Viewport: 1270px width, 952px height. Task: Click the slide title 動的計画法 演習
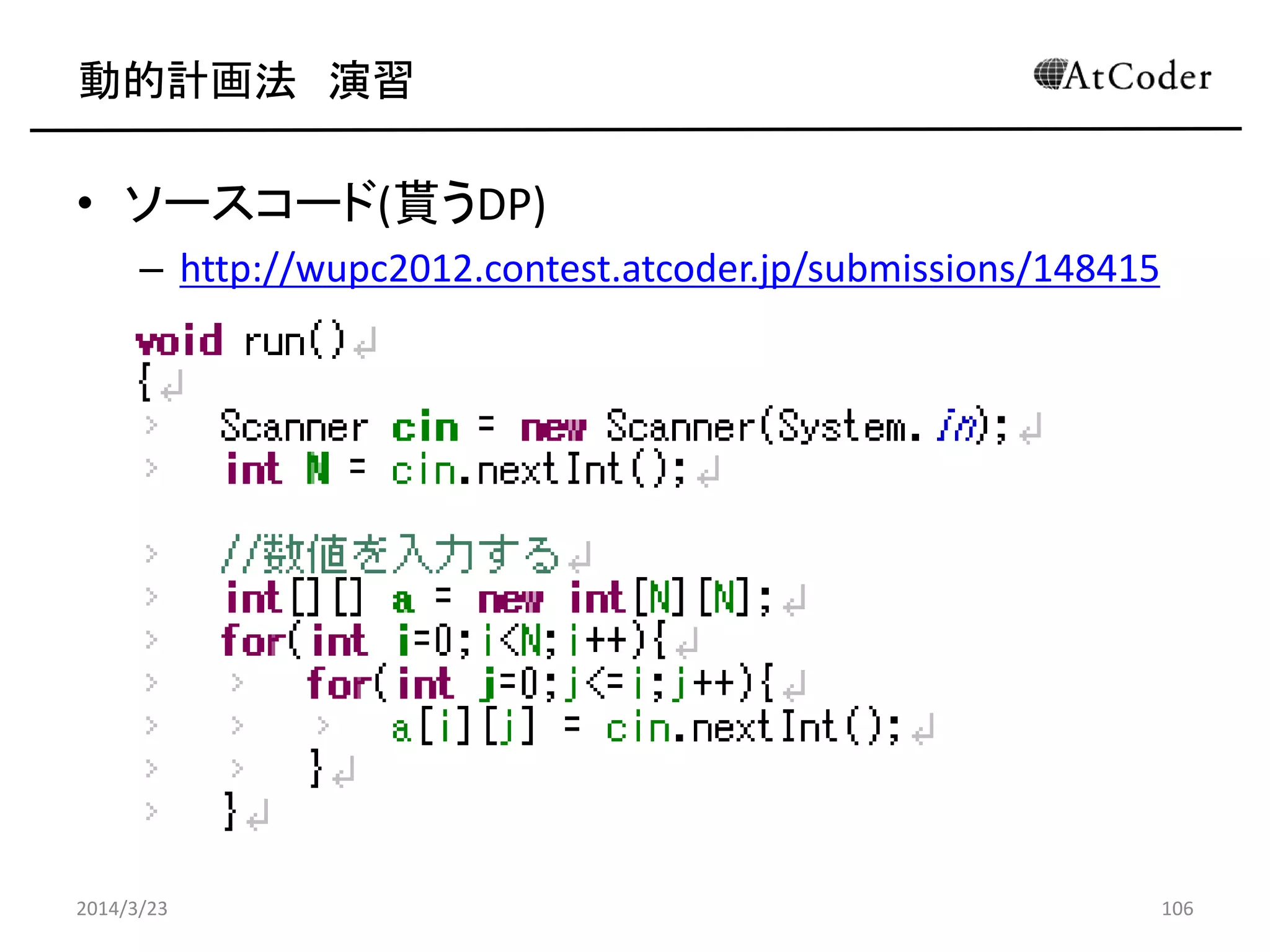tap(246, 81)
